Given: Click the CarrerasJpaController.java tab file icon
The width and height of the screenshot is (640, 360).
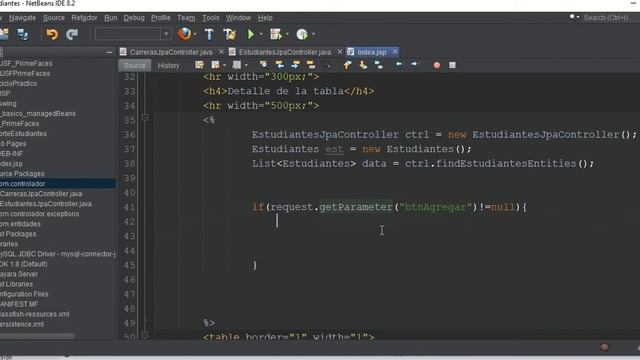Looking at the screenshot, I should point(123,52).
